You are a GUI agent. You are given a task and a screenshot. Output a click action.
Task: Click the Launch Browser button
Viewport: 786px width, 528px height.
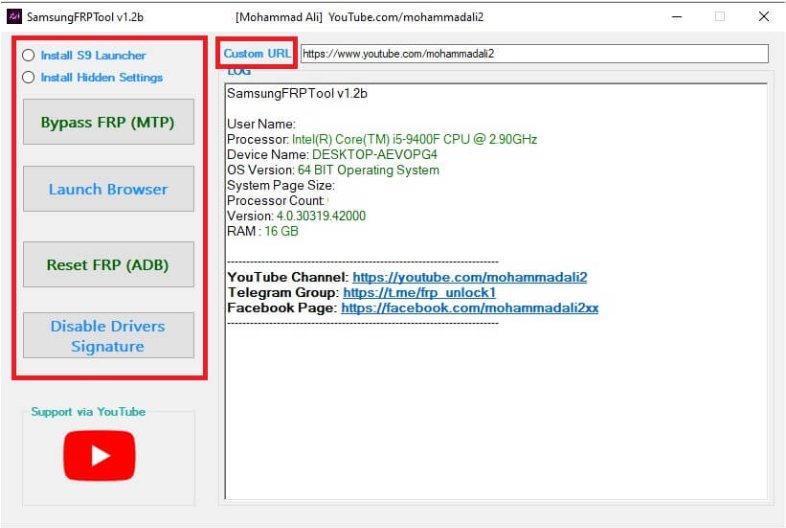[x=108, y=189]
